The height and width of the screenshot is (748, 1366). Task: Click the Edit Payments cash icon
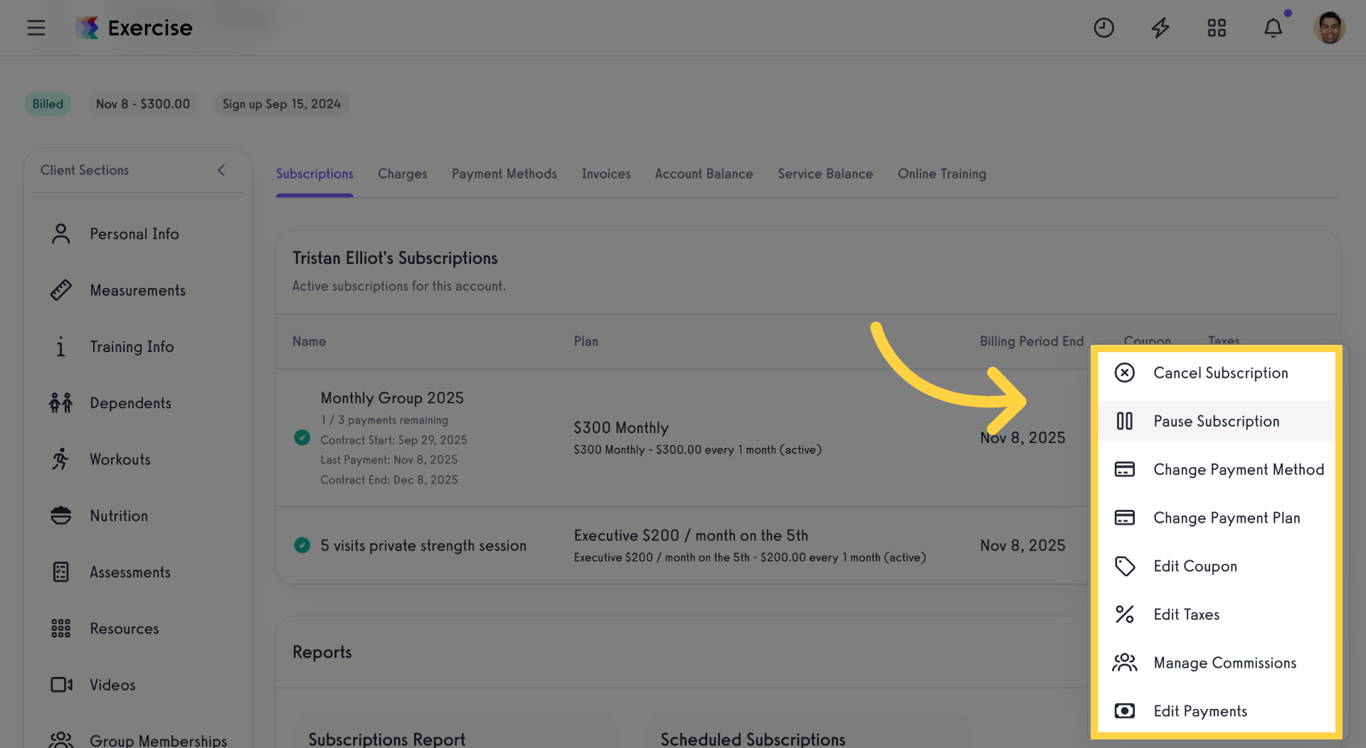[1125, 711]
